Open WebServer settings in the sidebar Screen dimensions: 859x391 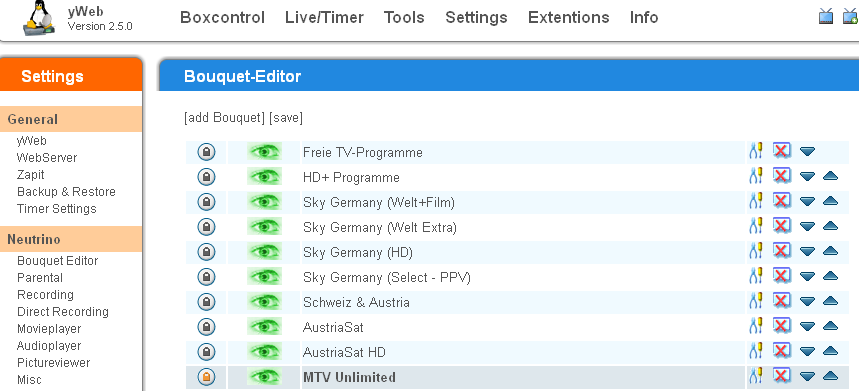[47, 158]
